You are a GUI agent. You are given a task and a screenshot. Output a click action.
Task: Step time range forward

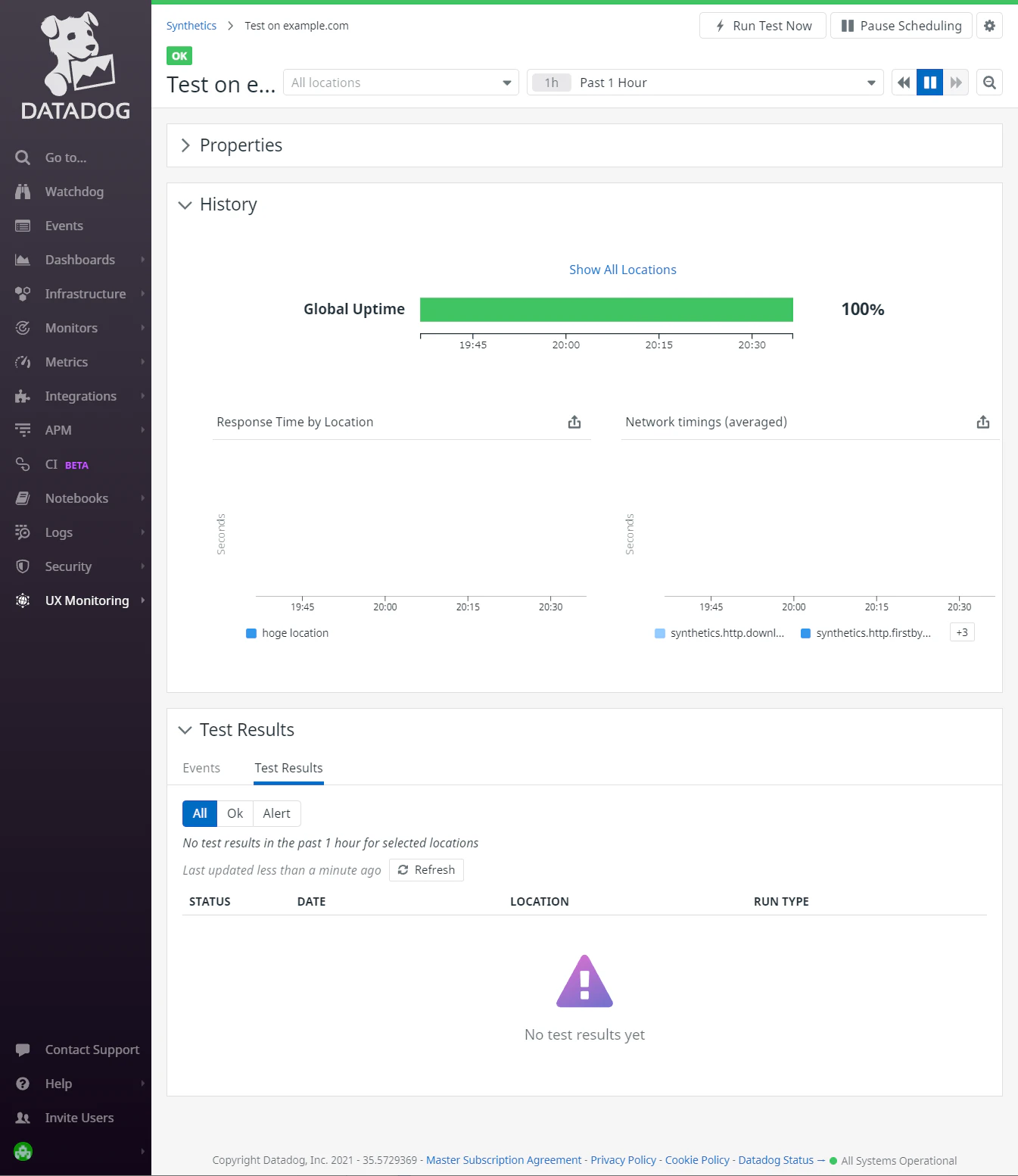coord(956,83)
